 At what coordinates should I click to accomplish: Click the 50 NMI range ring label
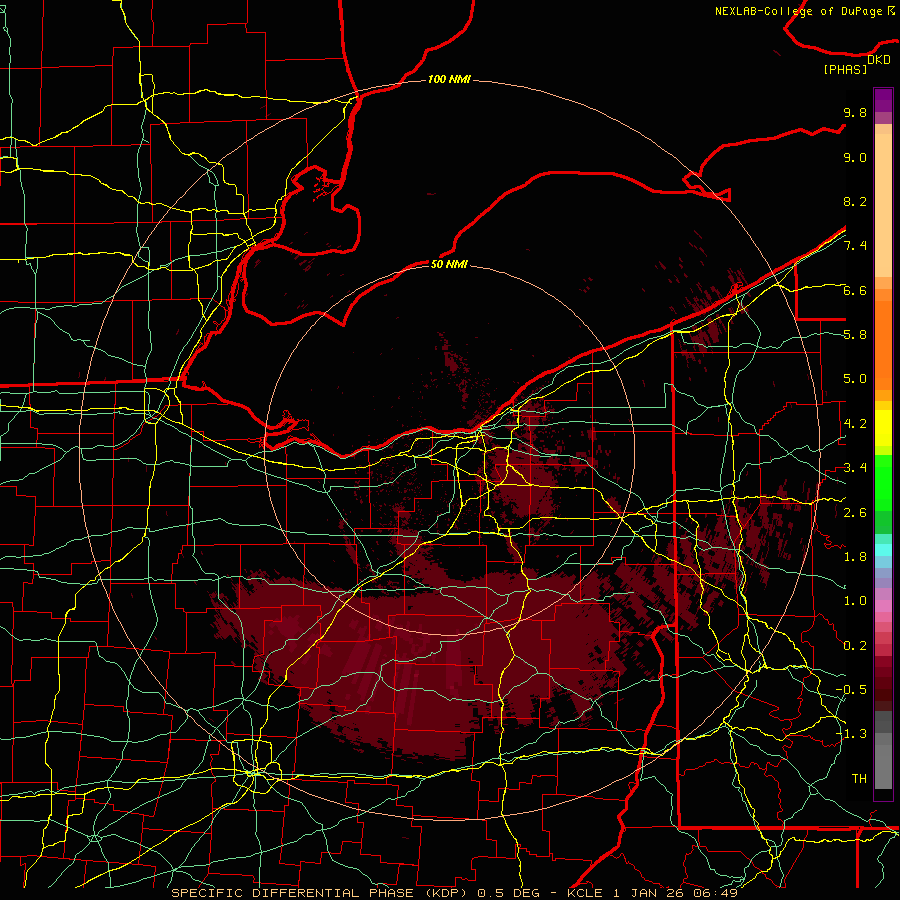[449, 264]
